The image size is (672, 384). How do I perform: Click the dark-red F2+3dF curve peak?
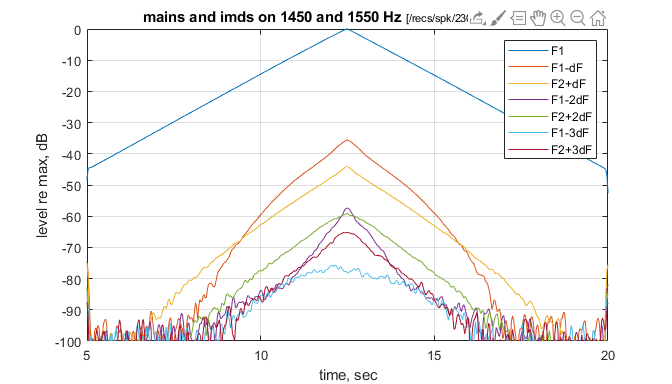pos(347,233)
